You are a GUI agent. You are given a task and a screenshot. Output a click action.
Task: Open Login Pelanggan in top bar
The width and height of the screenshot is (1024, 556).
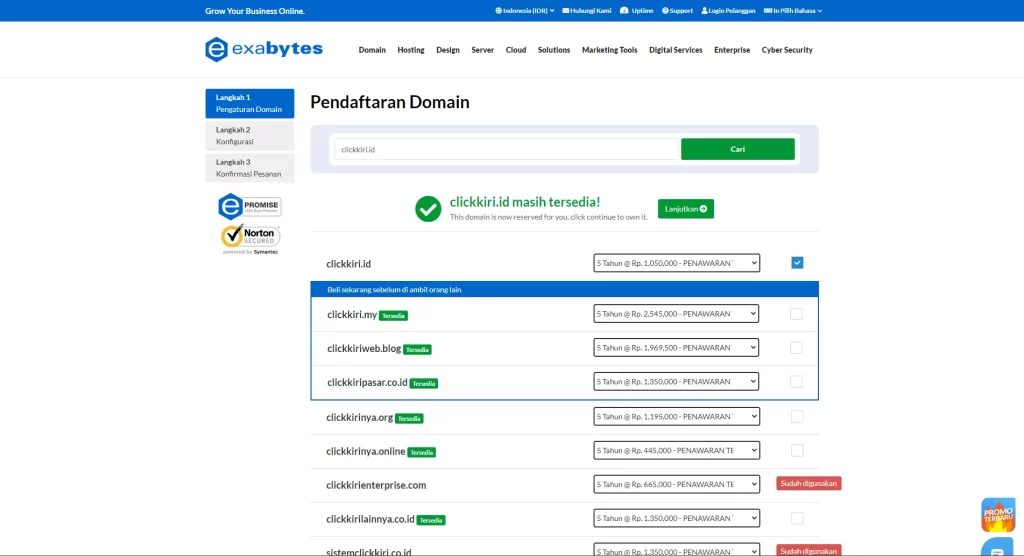pos(728,10)
